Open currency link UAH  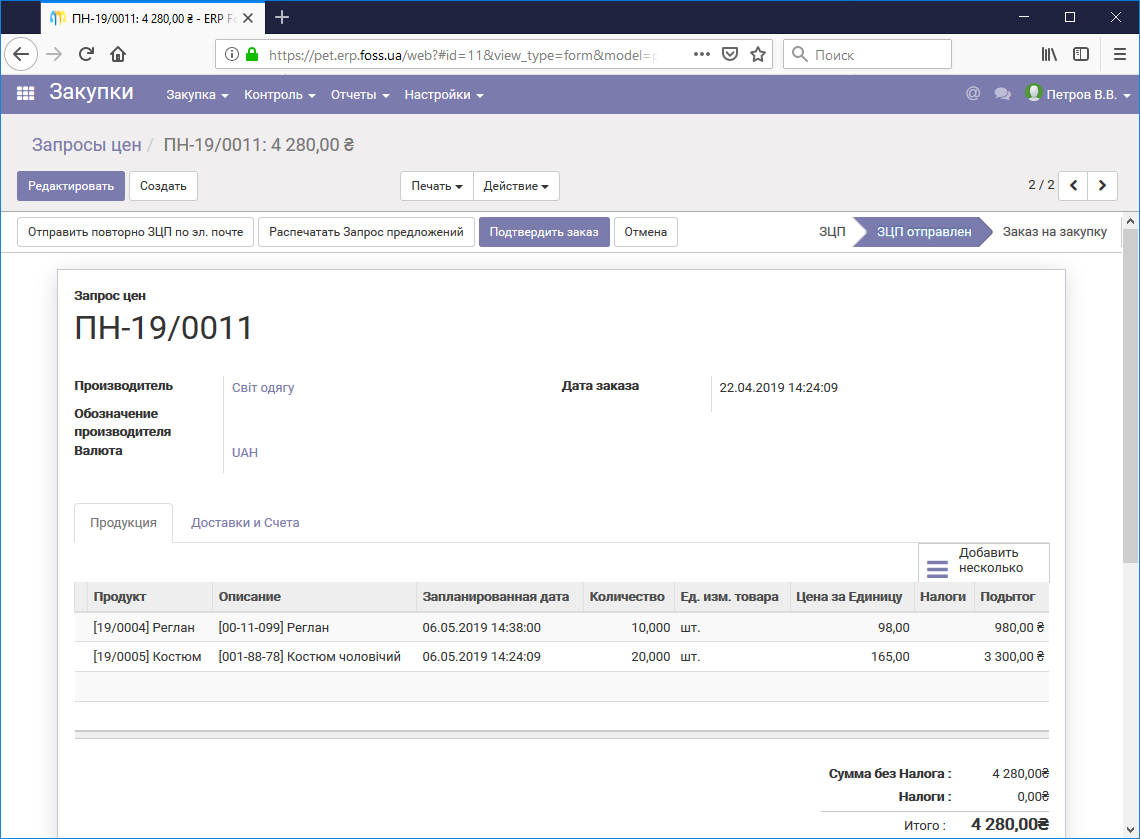(245, 452)
